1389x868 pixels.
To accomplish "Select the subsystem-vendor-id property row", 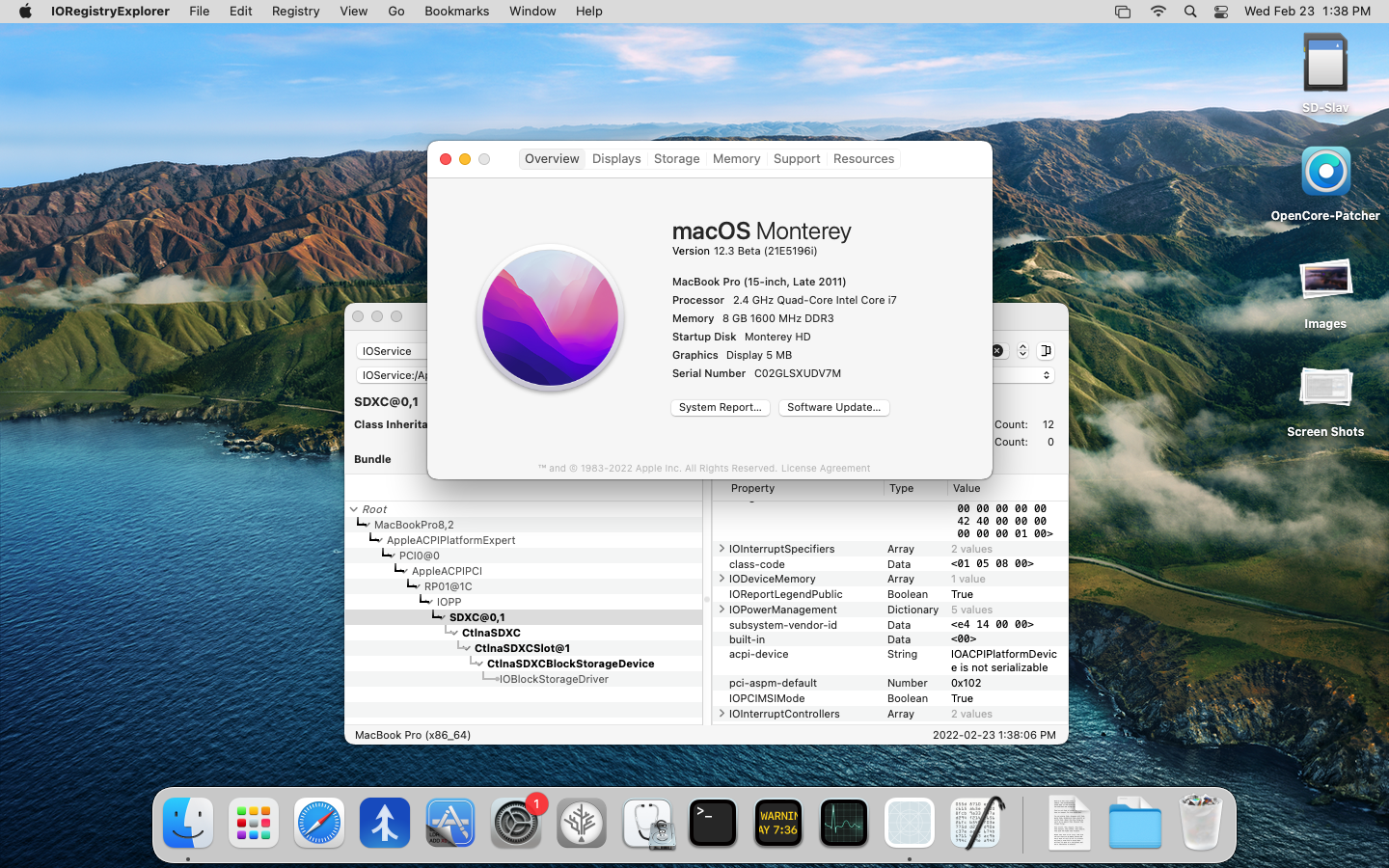I will 889,625.
